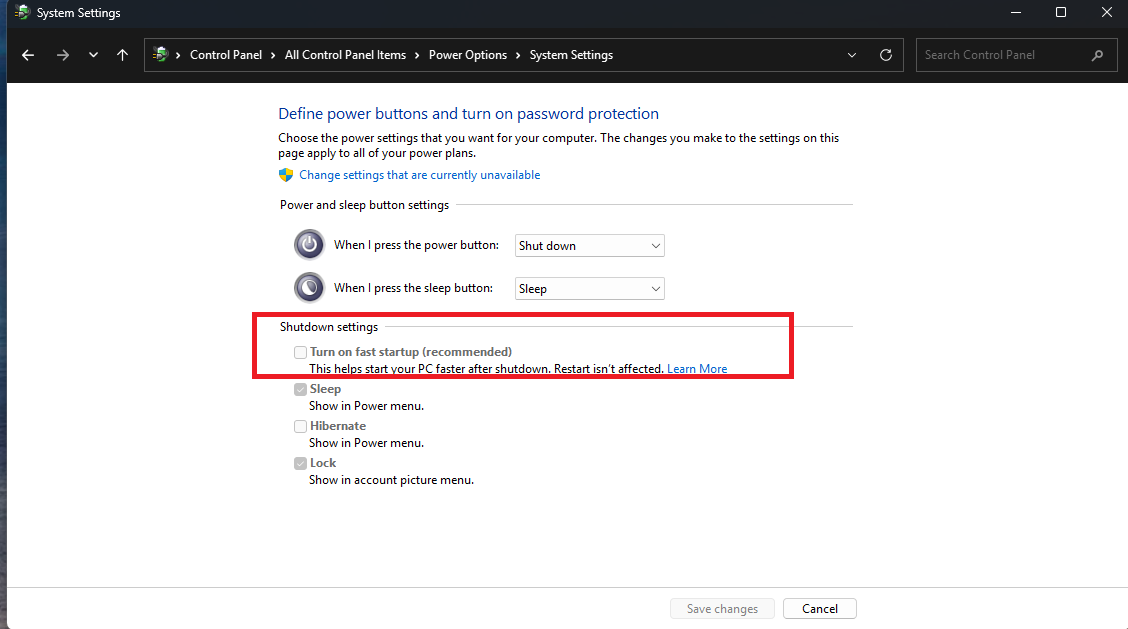
Task: Expand chevron after All Control Panel Items
Action: pyautogui.click(x=417, y=55)
